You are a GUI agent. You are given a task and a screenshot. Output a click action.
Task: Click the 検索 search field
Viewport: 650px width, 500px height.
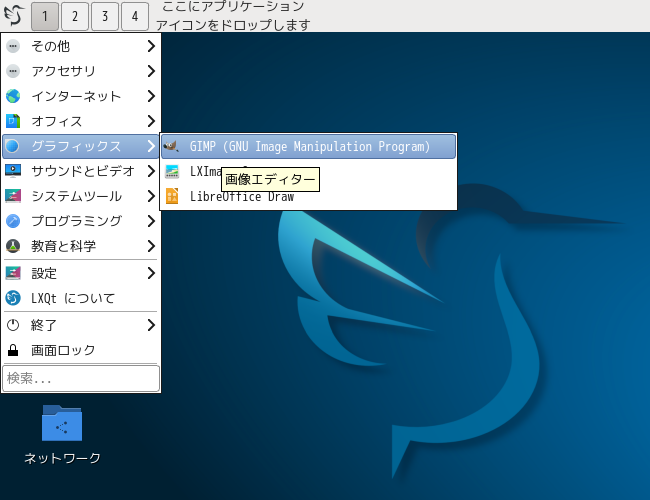click(x=81, y=378)
